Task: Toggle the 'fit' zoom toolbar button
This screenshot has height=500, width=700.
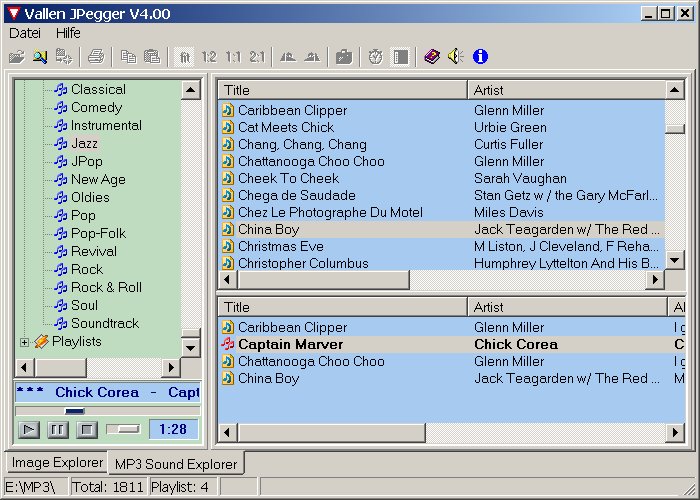Action: point(184,57)
